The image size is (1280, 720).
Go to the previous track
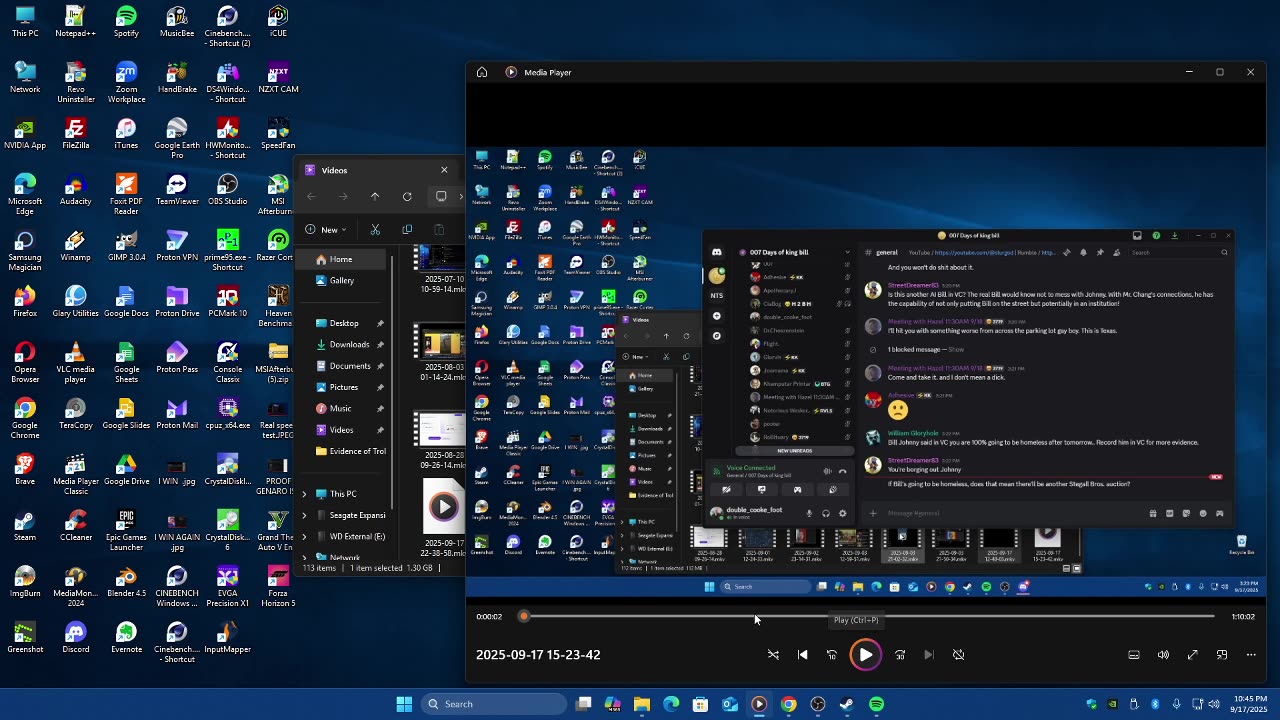click(x=802, y=655)
